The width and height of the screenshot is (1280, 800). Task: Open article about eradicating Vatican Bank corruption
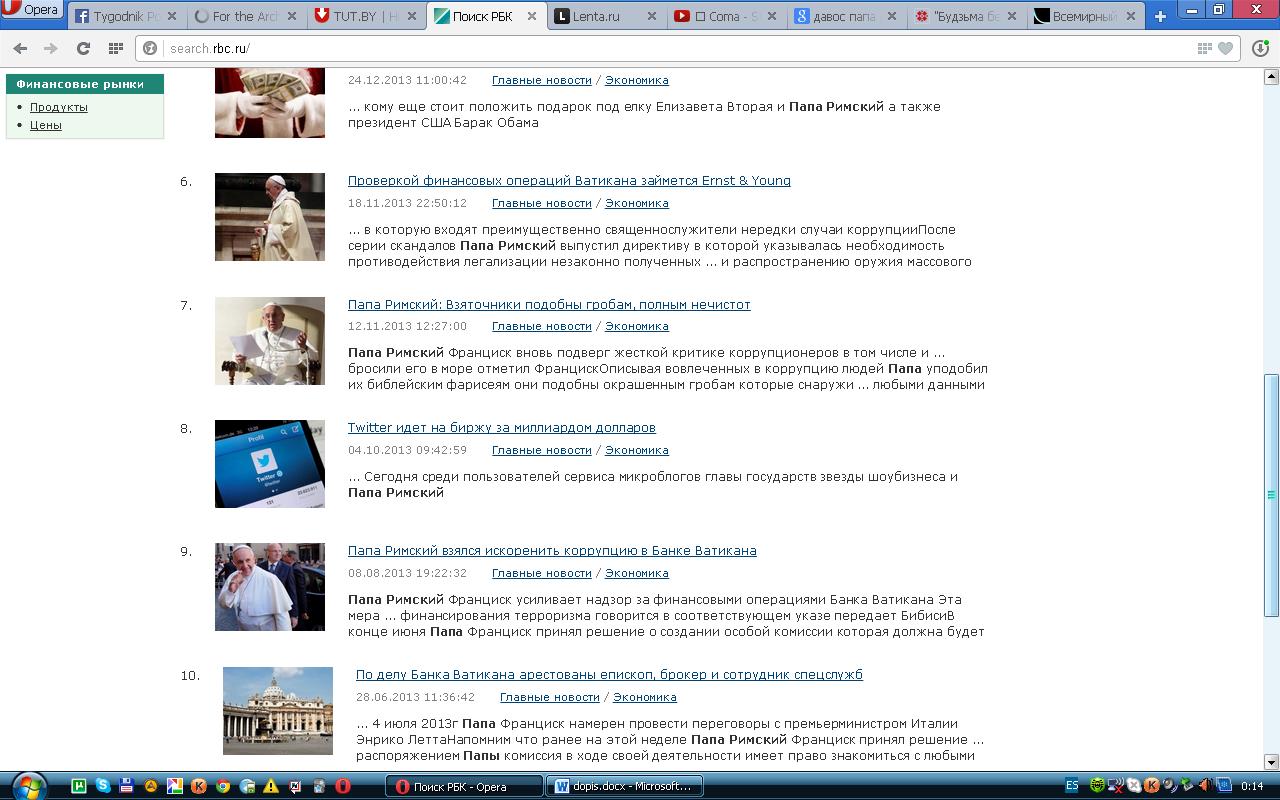552,551
